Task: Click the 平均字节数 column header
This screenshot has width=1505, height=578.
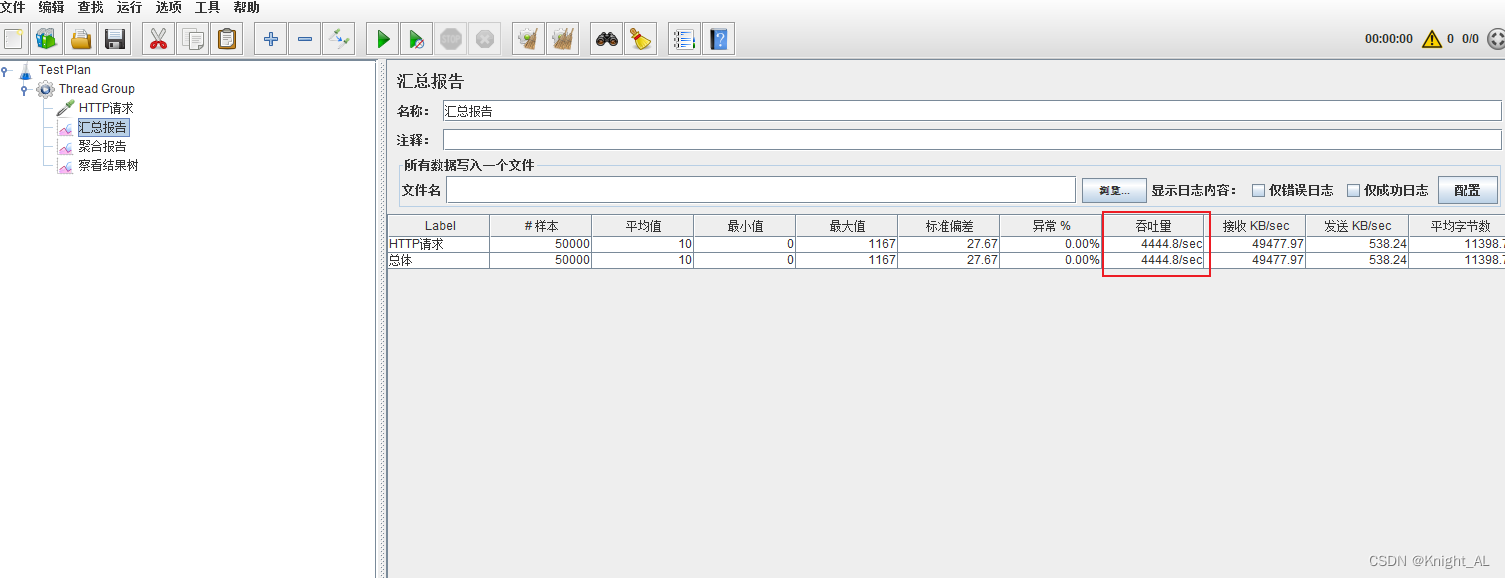Action: click(1457, 226)
